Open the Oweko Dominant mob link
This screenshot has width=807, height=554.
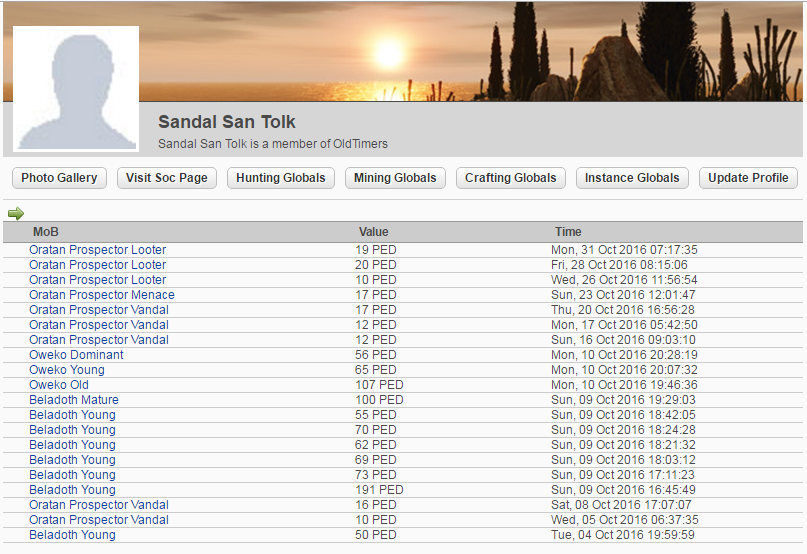point(76,355)
